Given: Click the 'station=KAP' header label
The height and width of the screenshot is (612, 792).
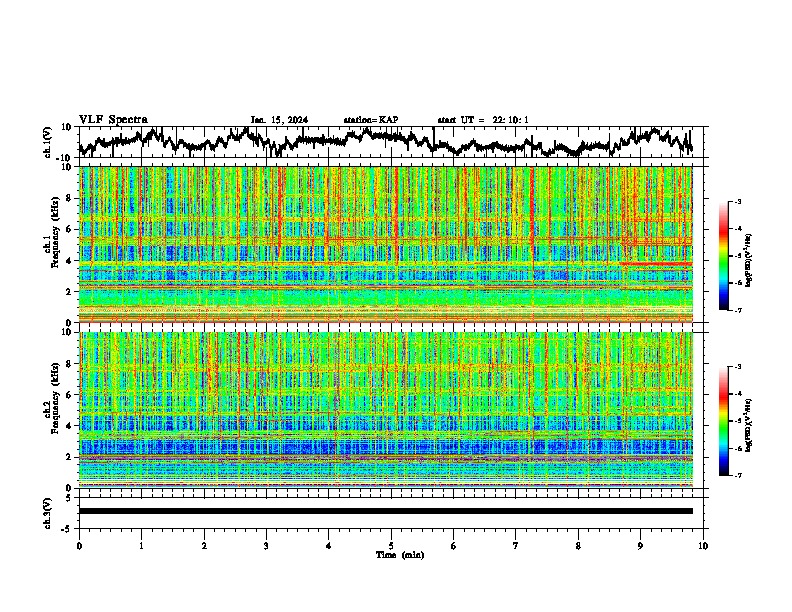Looking at the screenshot, I should (371, 120).
